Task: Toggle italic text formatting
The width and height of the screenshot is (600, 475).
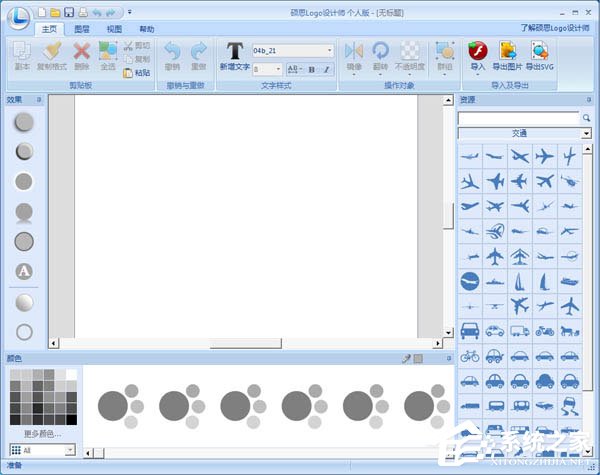Action: tap(325, 69)
